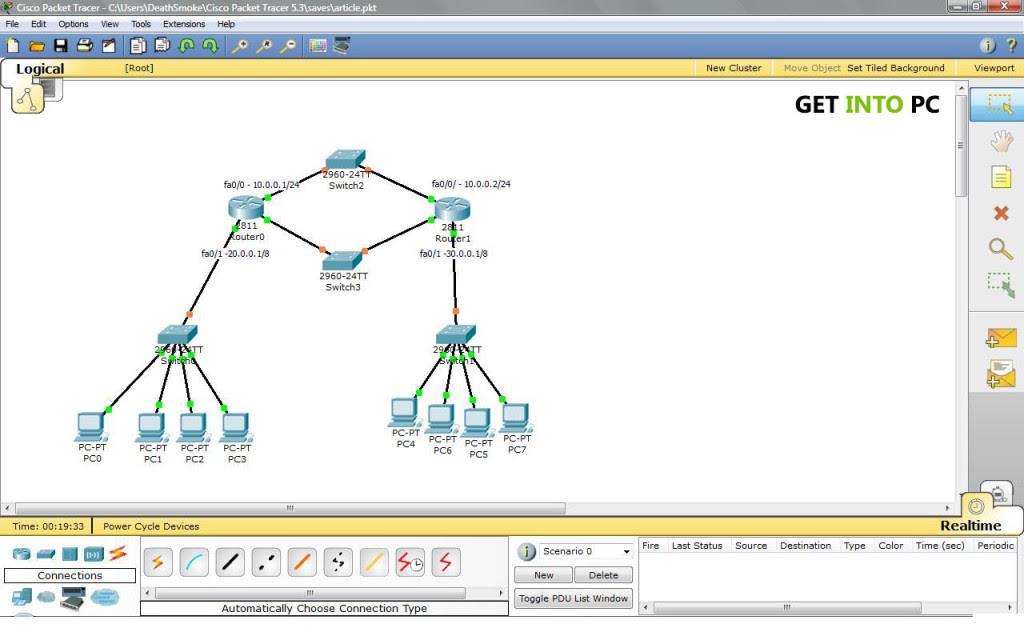Choose the Console cable connection

194,562
